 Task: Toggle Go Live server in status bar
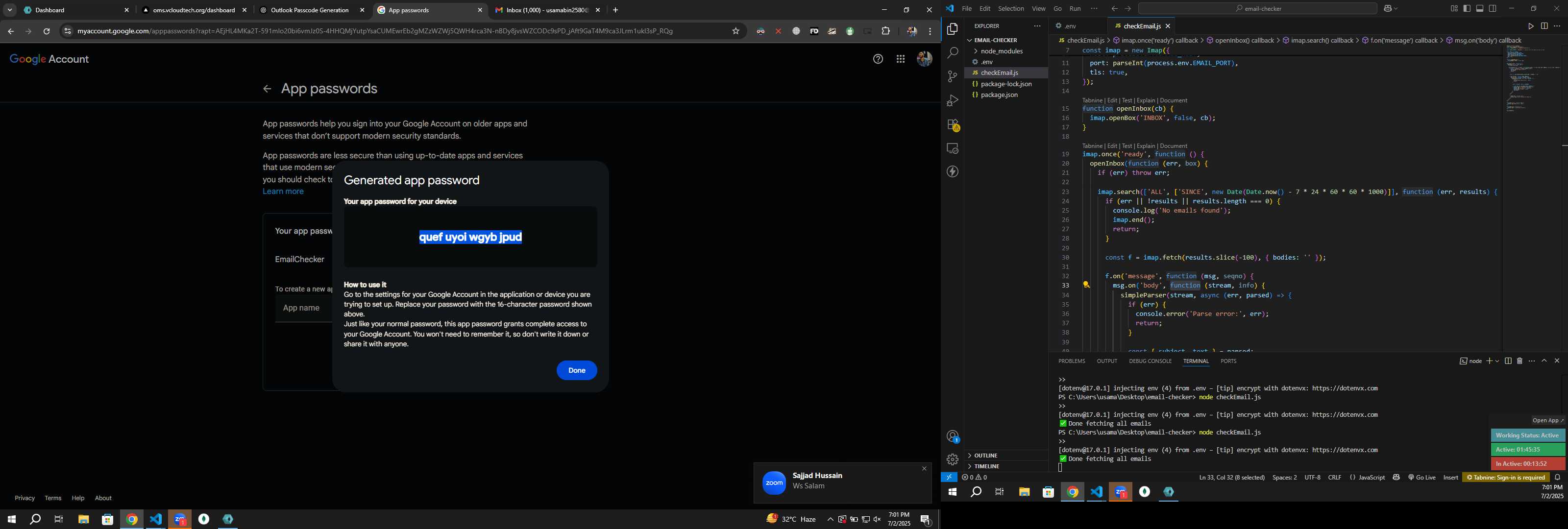[x=1422, y=477]
